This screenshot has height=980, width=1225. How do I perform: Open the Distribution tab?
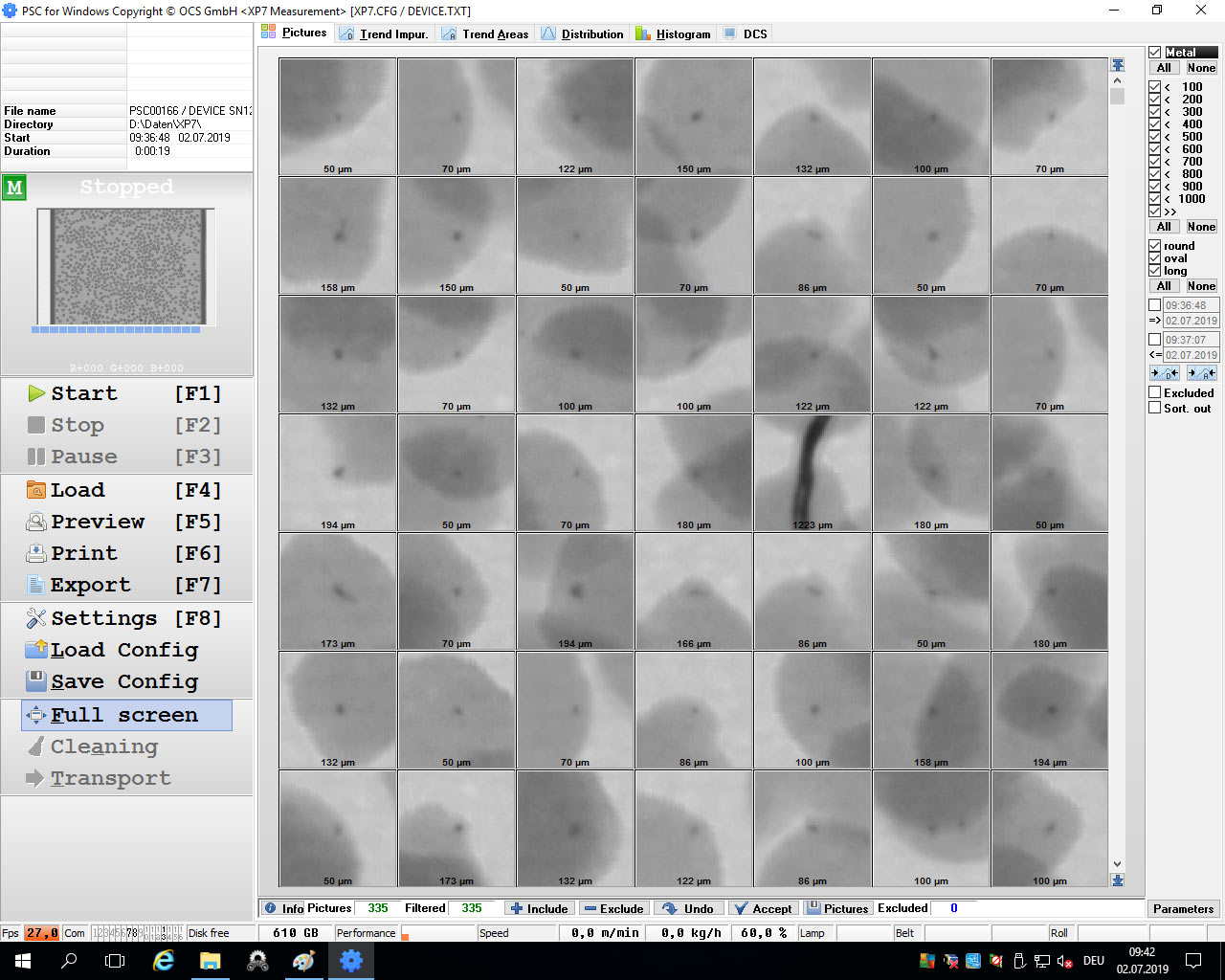582,33
